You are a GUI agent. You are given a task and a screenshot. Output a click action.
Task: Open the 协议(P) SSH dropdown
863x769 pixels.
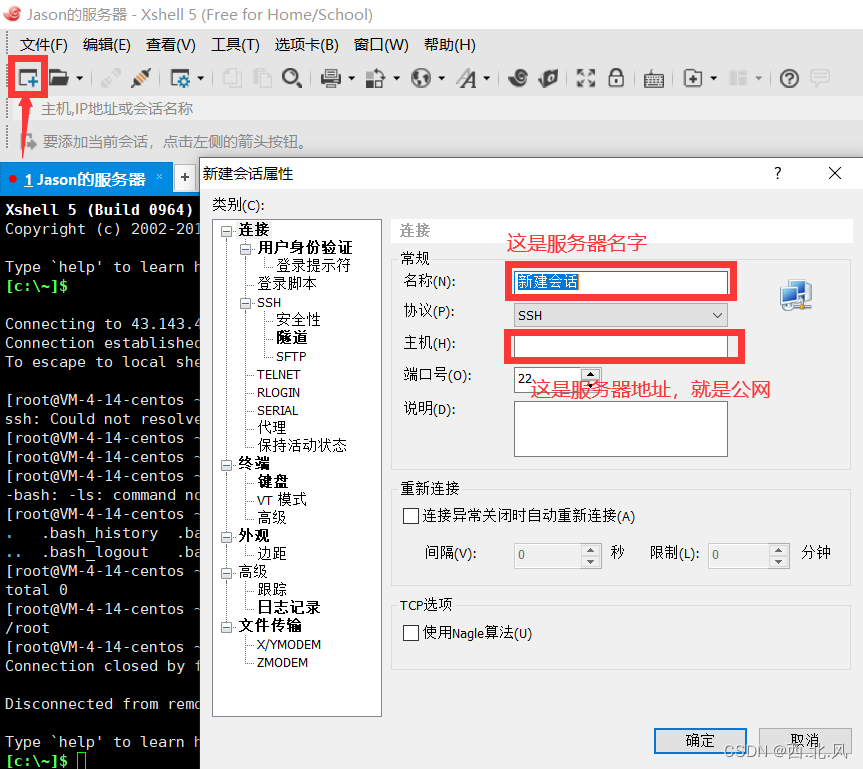click(620, 315)
